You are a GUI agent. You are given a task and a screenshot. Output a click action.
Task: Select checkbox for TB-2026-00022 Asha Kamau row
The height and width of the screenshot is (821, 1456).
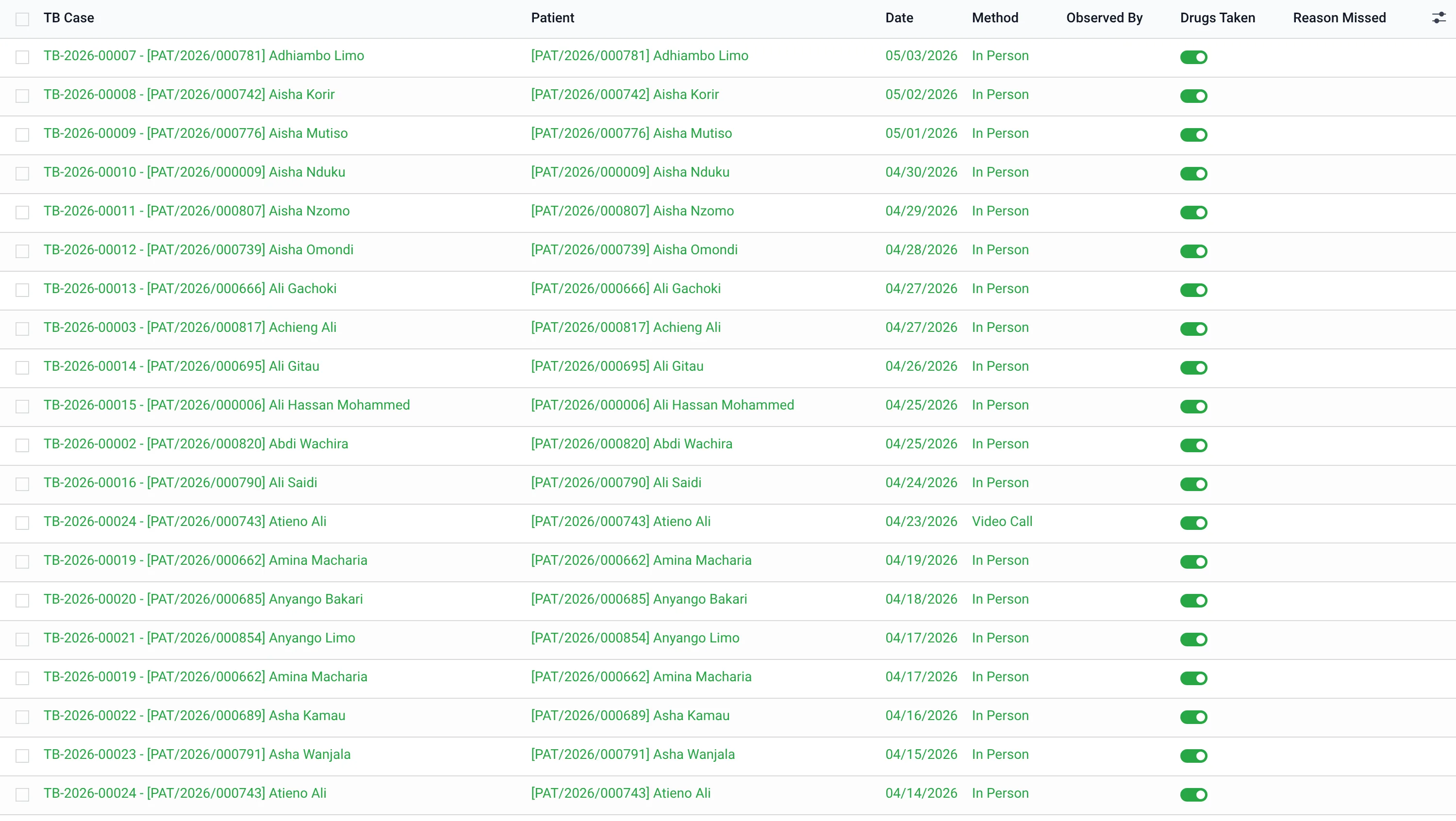click(22, 717)
